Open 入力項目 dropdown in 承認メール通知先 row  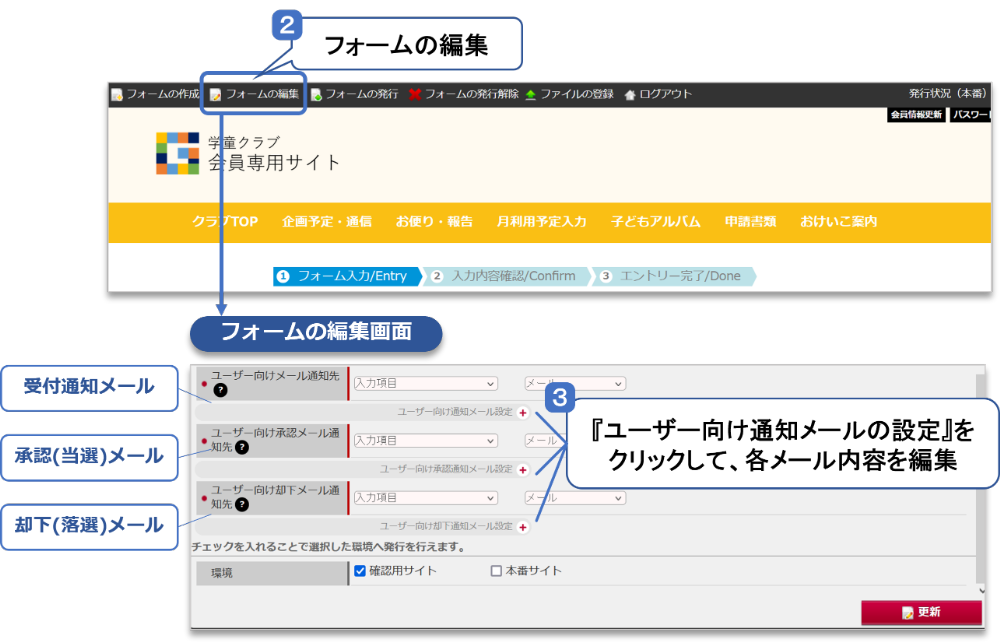[425, 441]
